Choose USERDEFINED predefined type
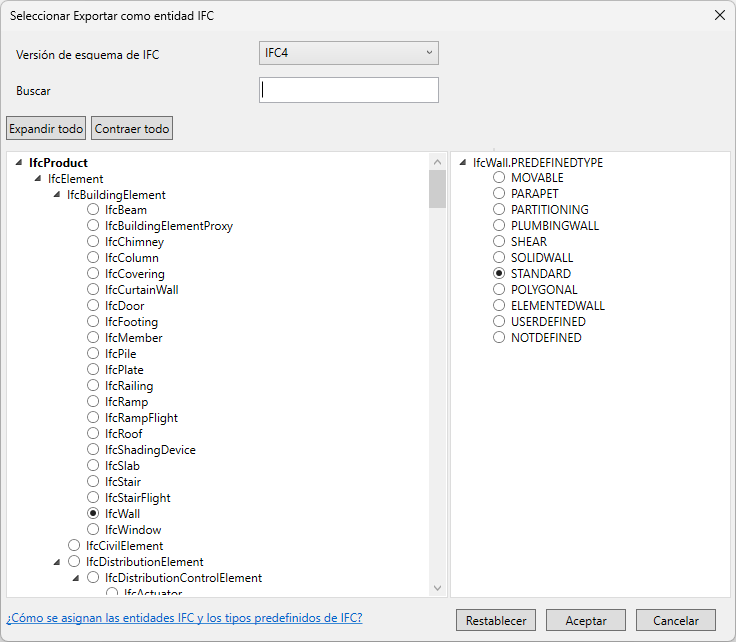This screenshot has width=736, height=642. (499, 322)
